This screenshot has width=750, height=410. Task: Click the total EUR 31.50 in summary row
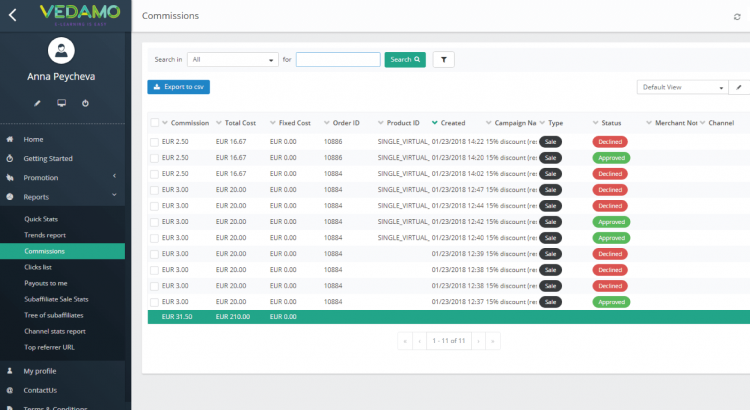[177, 317]
